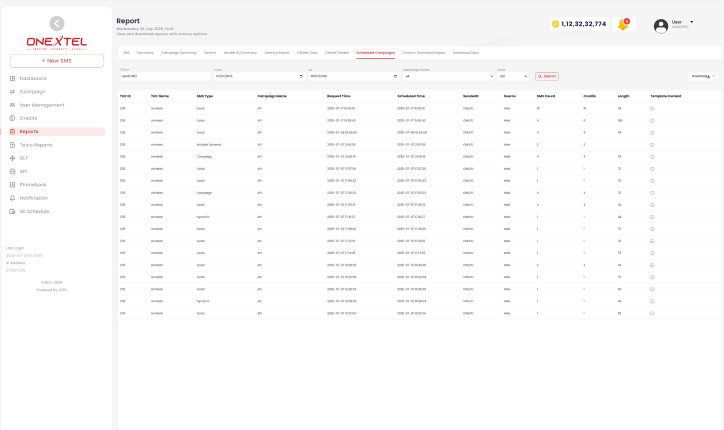Screen dimensions: 724x430
Task: Click the red Search button
Action: [547, 76]
